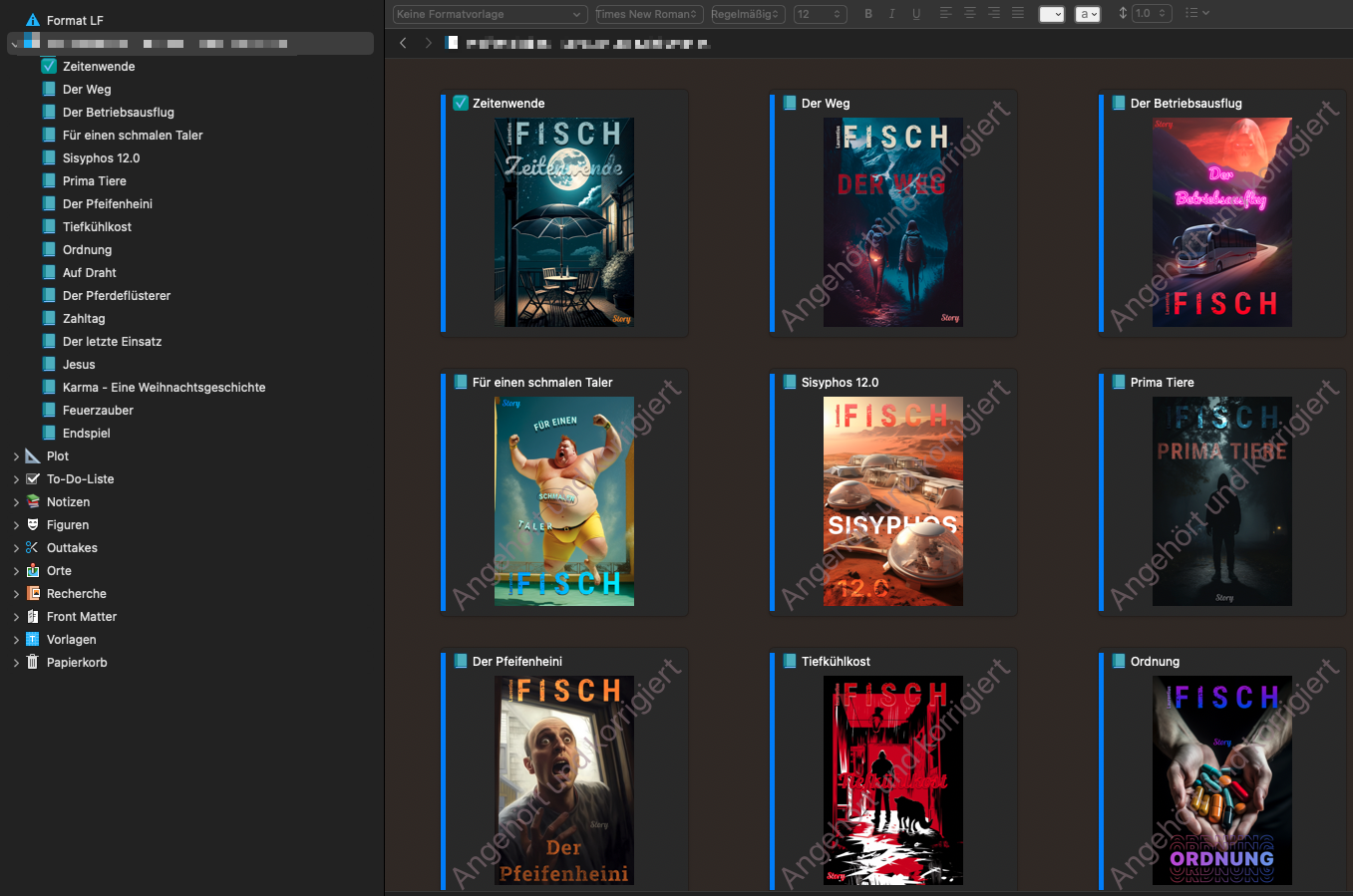Viewport: 1353px width, 896px height.
Task: Toggle the Zeitenwende checkbox in the binder
Action: tap(49, 67)
